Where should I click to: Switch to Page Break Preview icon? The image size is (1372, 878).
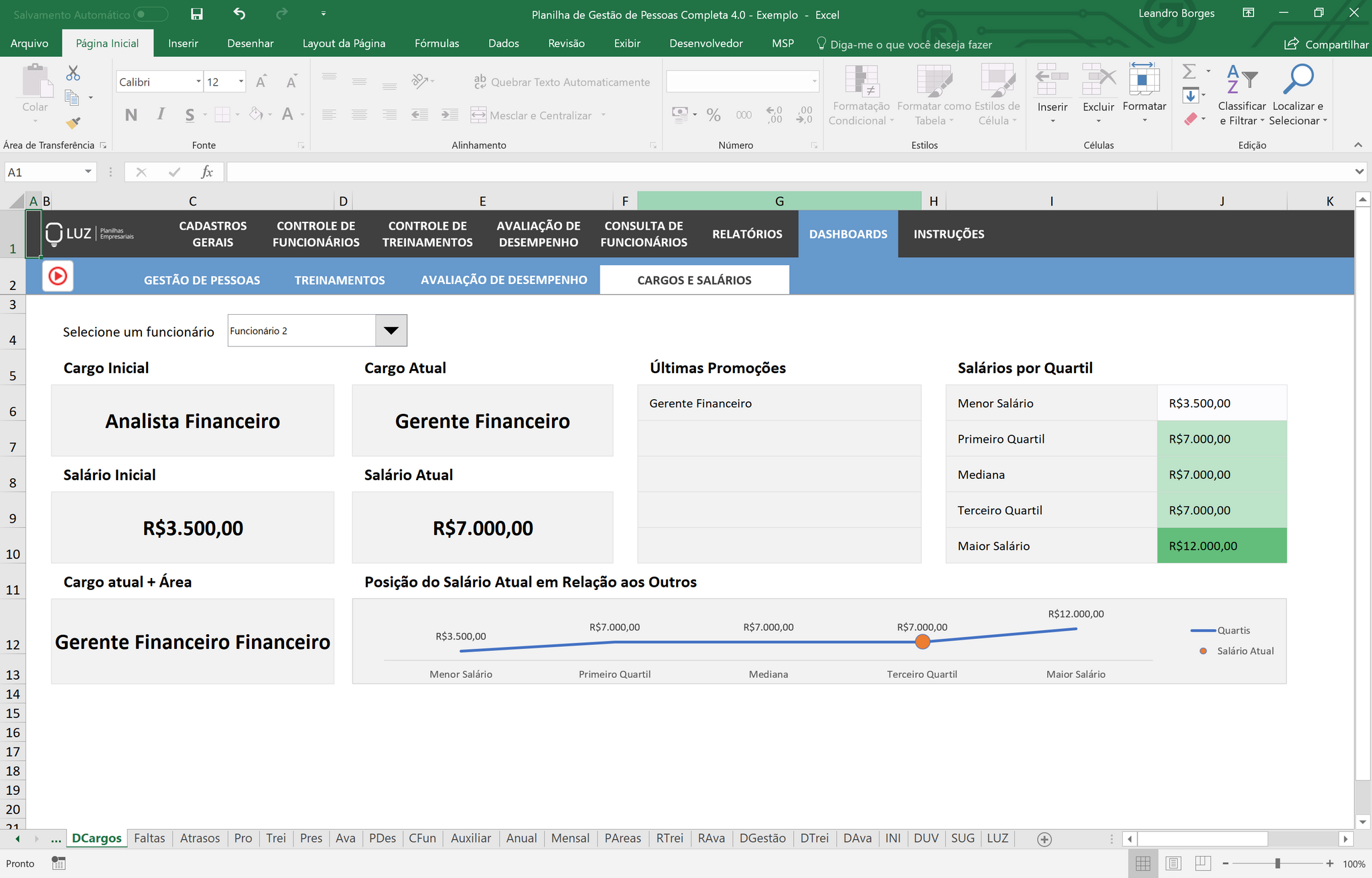point(1203,864)
